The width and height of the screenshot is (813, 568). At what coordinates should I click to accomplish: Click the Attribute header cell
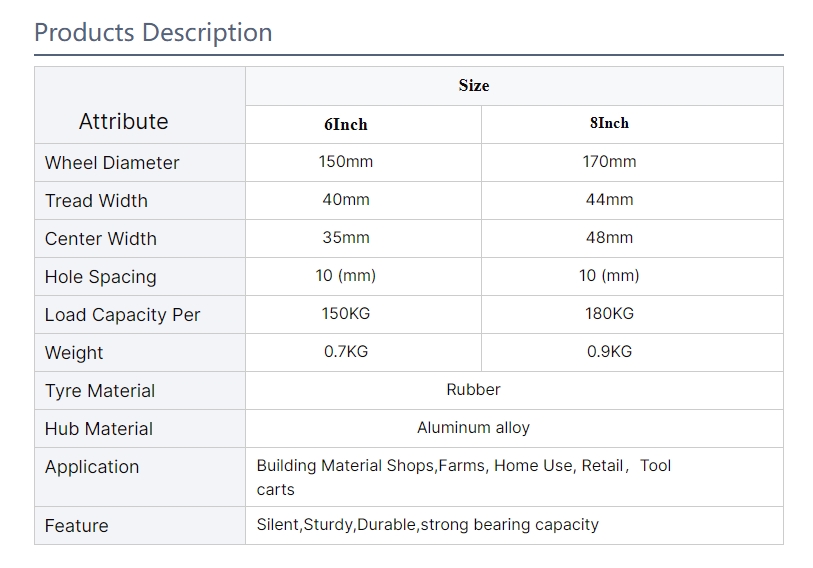pyautogui.click(x=124, y=122)
